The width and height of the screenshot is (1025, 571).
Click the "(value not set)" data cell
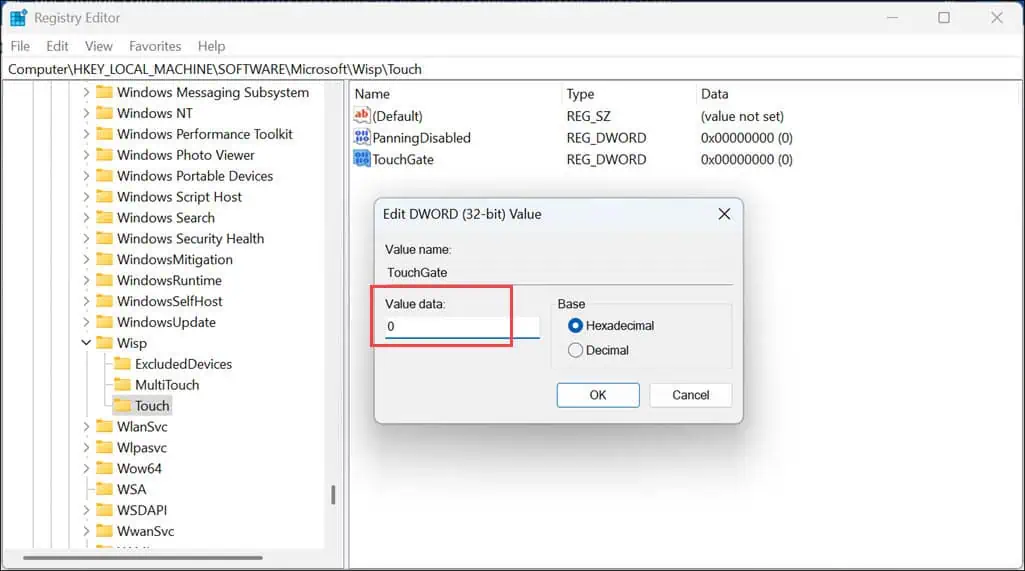(742, 116)
